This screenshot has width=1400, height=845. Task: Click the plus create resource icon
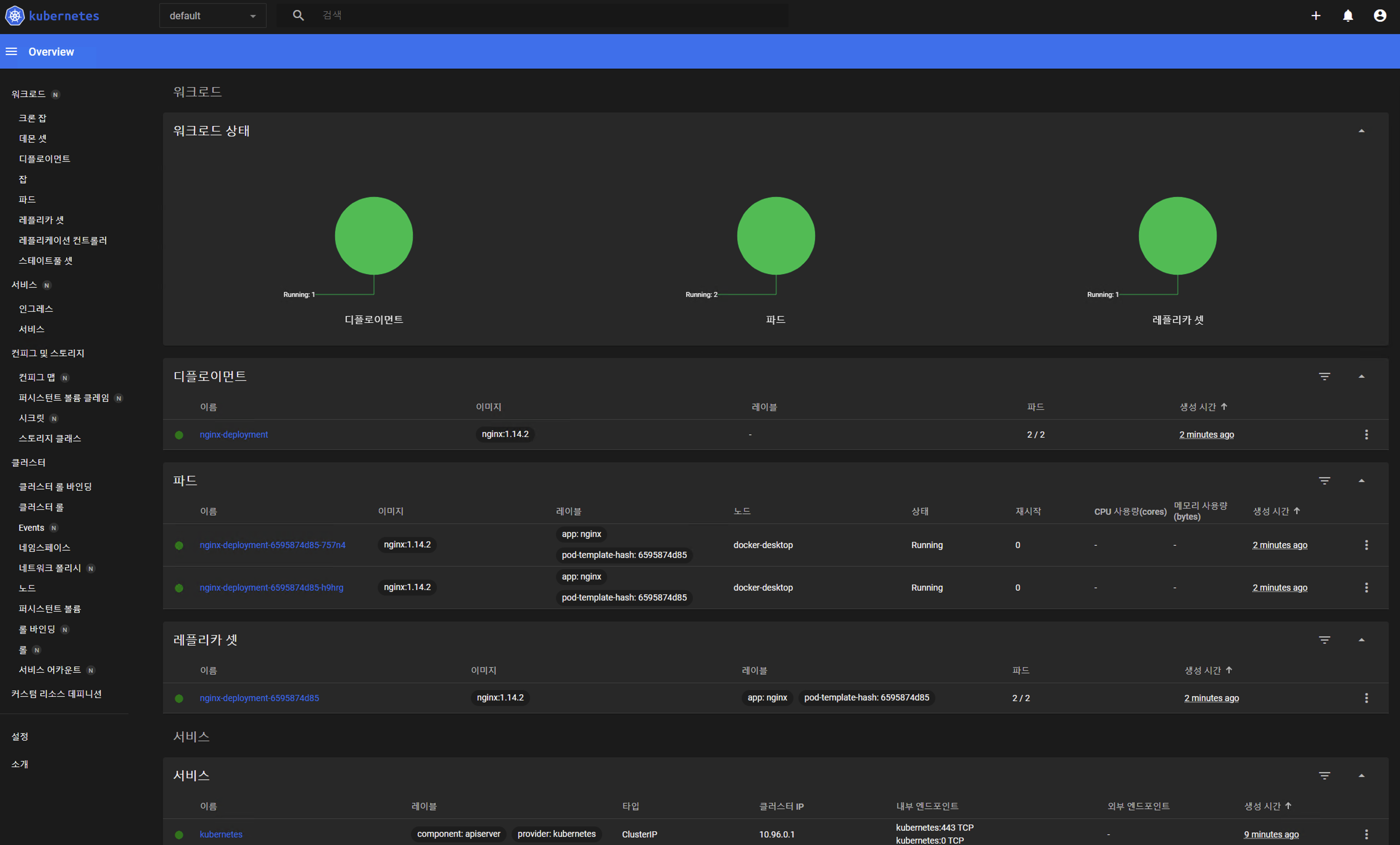click(1316, 16)
